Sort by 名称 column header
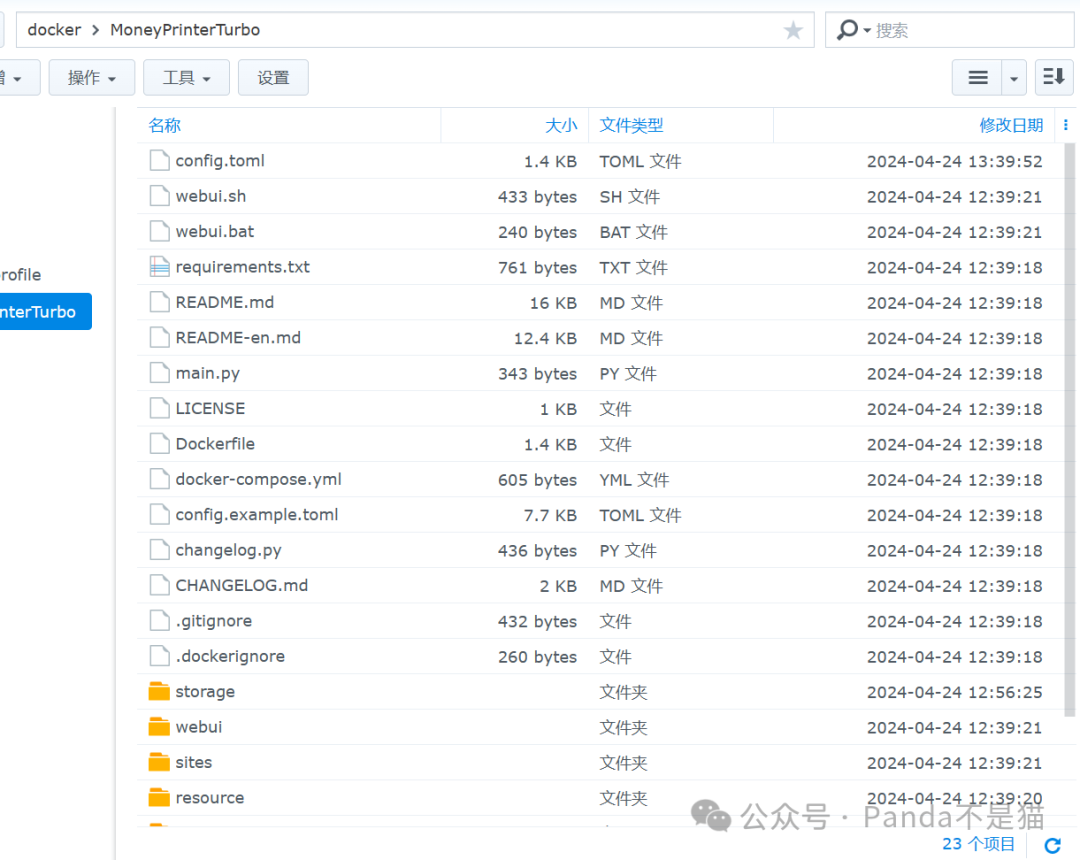The width and height of the screenshot is (1080, 860). 165,125
